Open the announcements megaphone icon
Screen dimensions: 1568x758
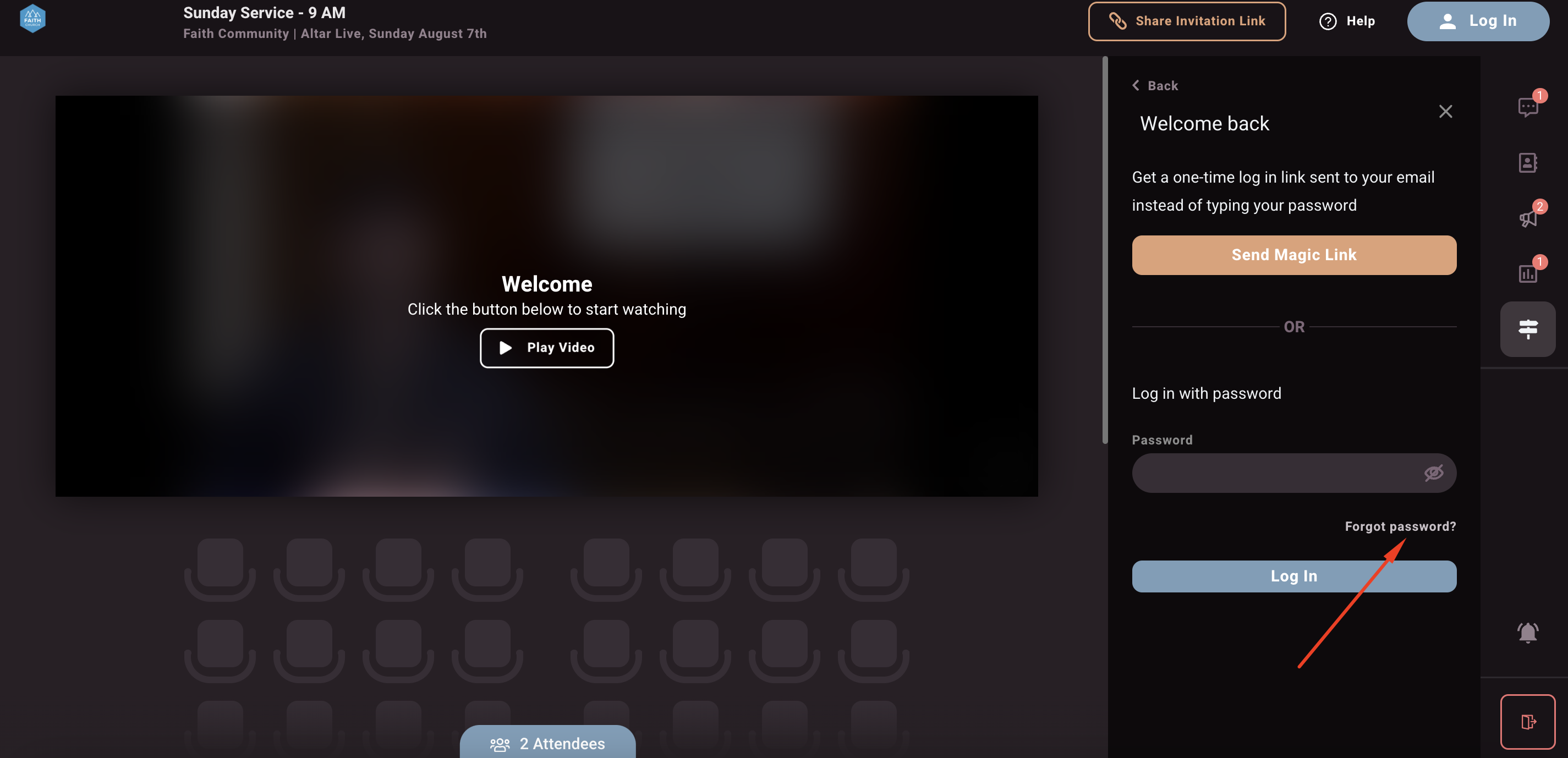[x=1527, y=218]
